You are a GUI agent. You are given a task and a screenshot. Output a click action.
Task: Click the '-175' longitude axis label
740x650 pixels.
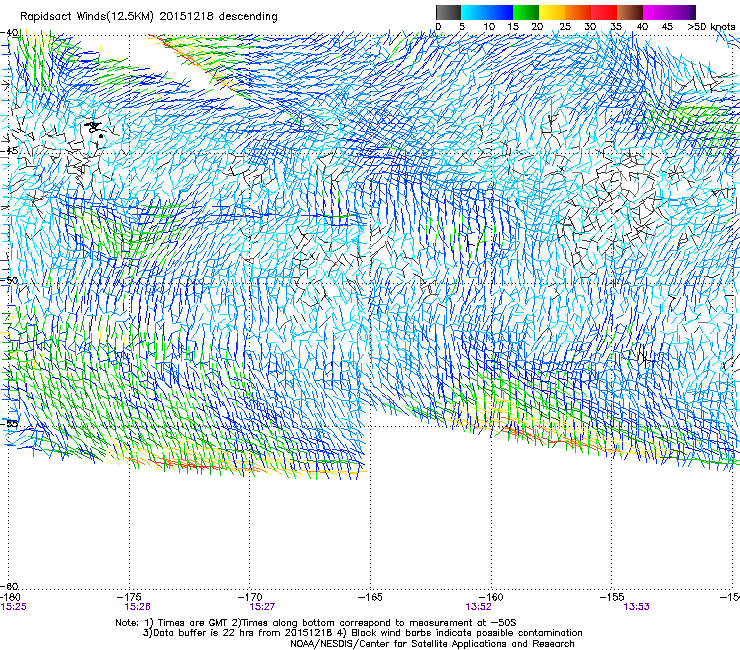130,598
